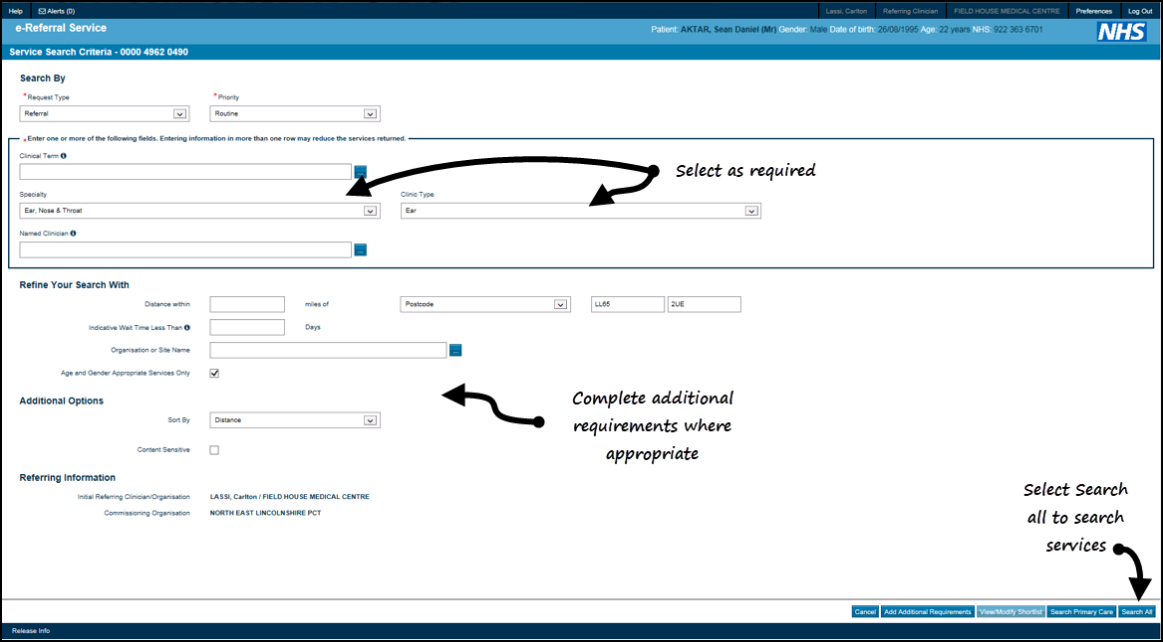This screenshot has height=642, width=1163.
Task: Expand the Priority dropdown
Action: pyautogui.click(x=370, y=114)
